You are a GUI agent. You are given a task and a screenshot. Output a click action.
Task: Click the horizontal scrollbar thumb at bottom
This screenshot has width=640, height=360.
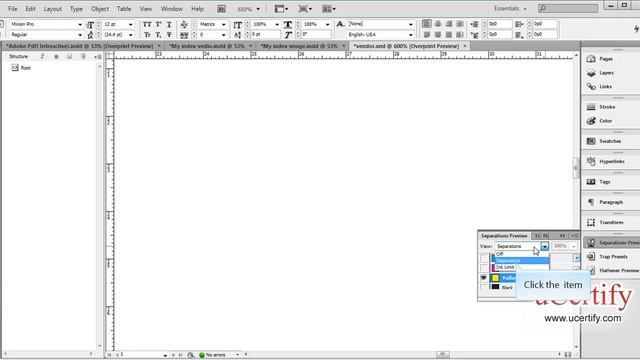point(442,354)
